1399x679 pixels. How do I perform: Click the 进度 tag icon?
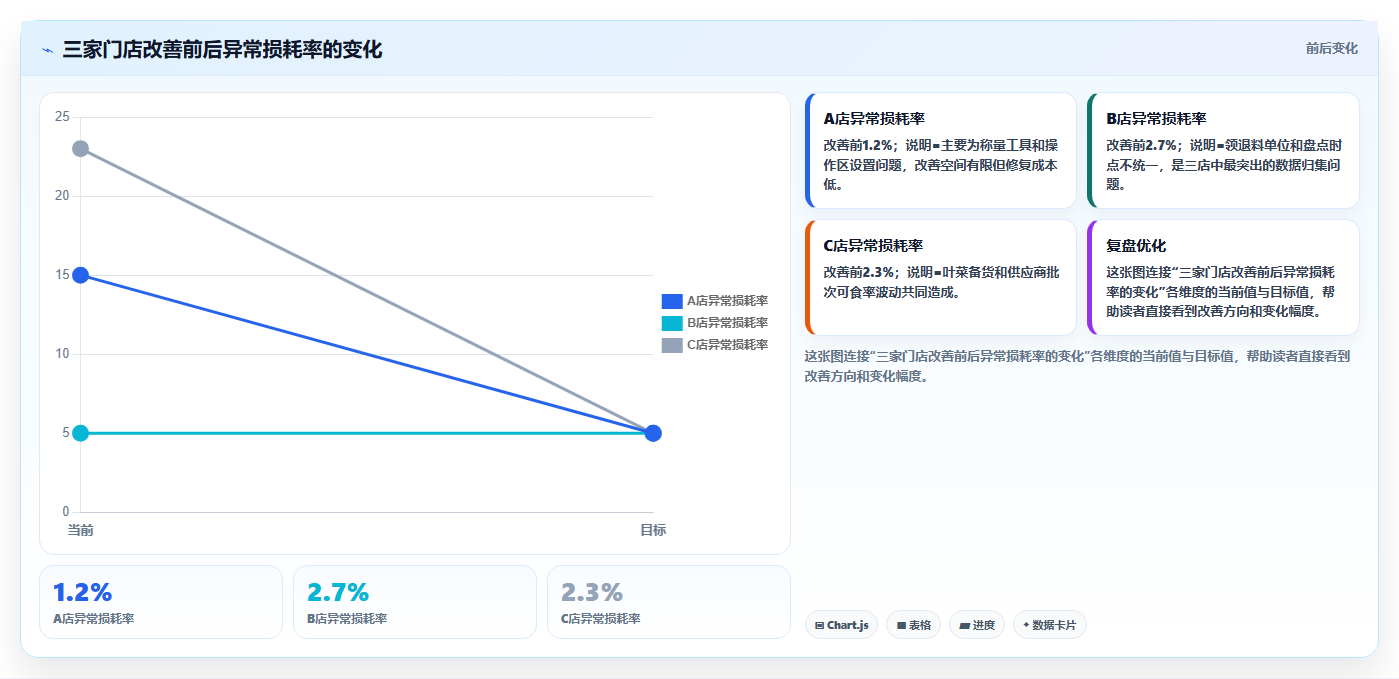coord(964,626)
